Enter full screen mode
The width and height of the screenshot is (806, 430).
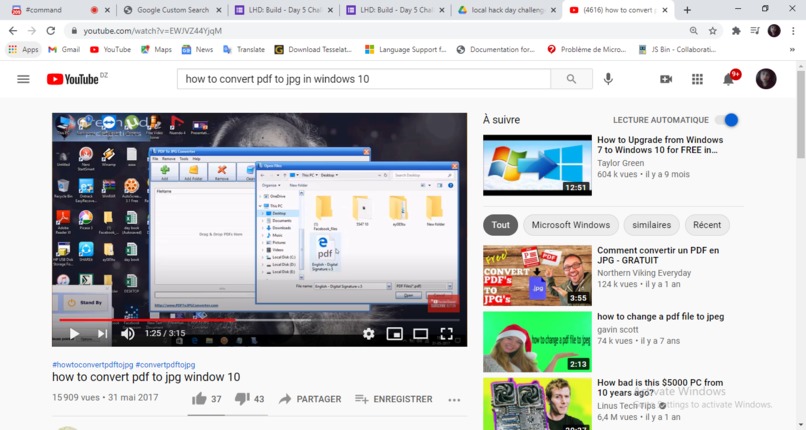point(446,334)
